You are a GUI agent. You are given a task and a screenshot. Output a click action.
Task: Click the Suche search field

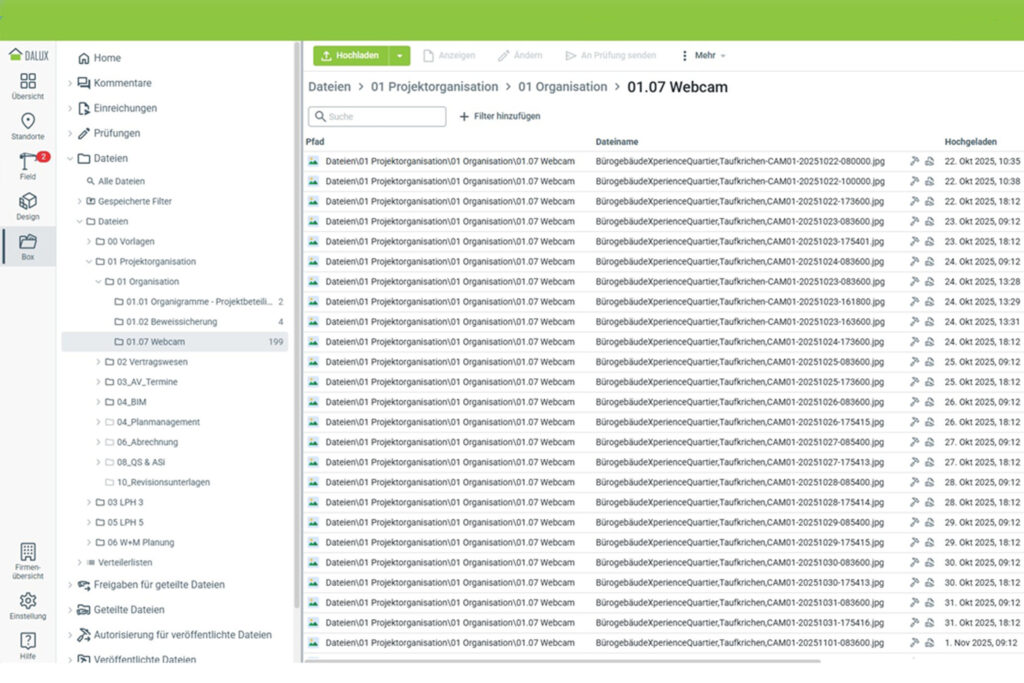coord(377,117)
